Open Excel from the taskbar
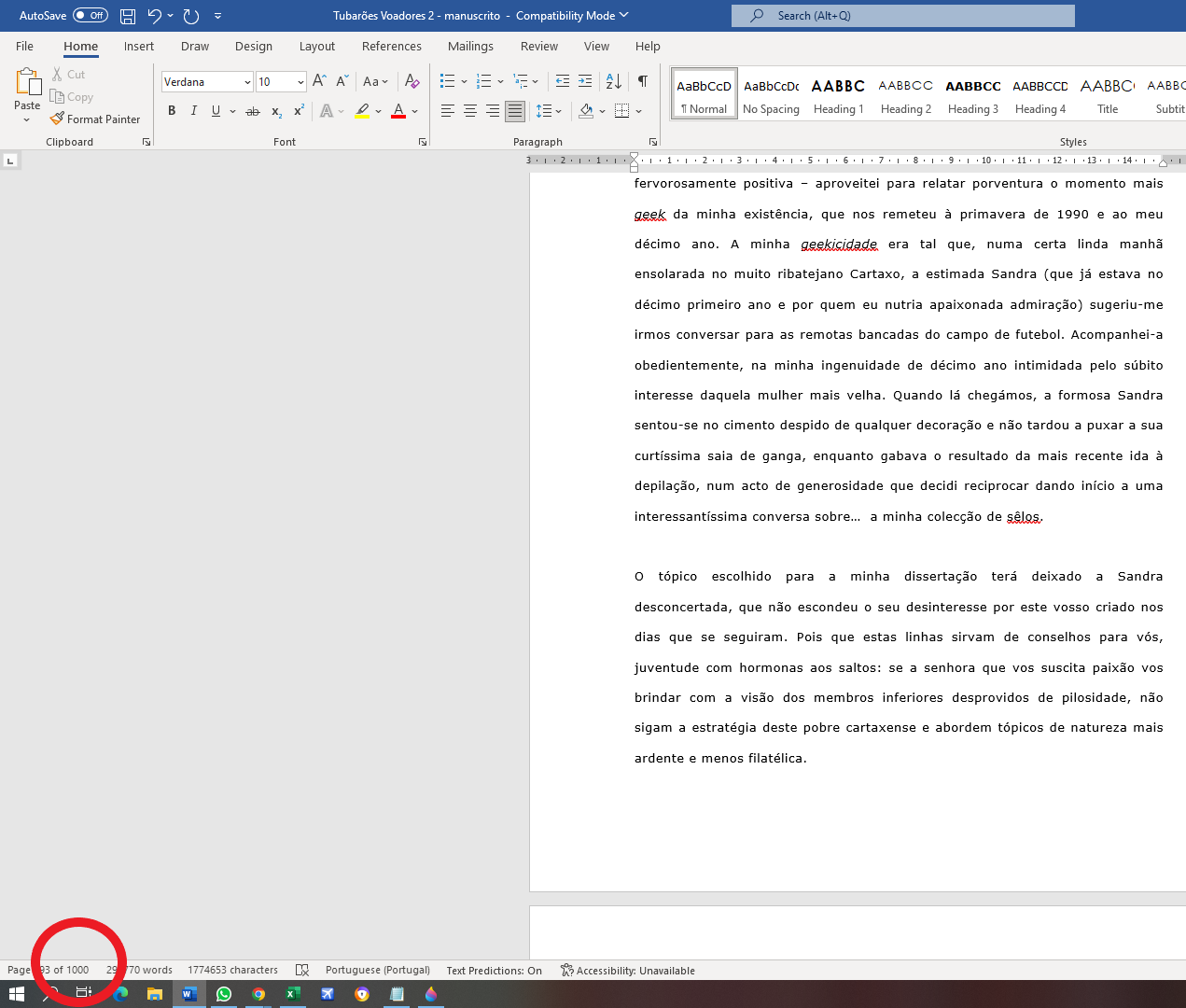The image size is (1186, 1008). [x=292, y=994]
